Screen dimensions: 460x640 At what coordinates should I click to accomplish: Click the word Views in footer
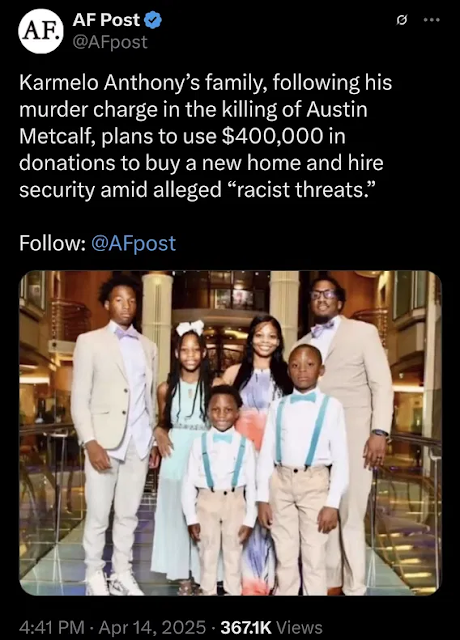coord(299,627)
